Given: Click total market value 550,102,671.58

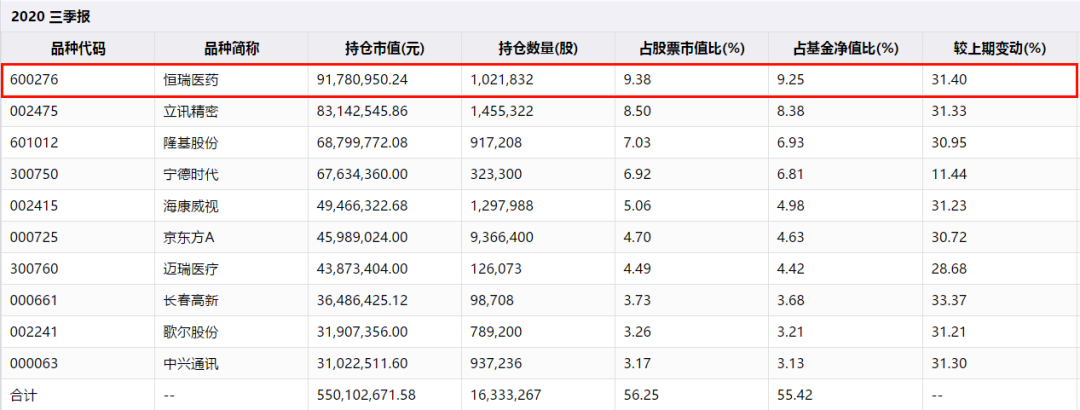Looking at the screenshot, I should (366, 396).
